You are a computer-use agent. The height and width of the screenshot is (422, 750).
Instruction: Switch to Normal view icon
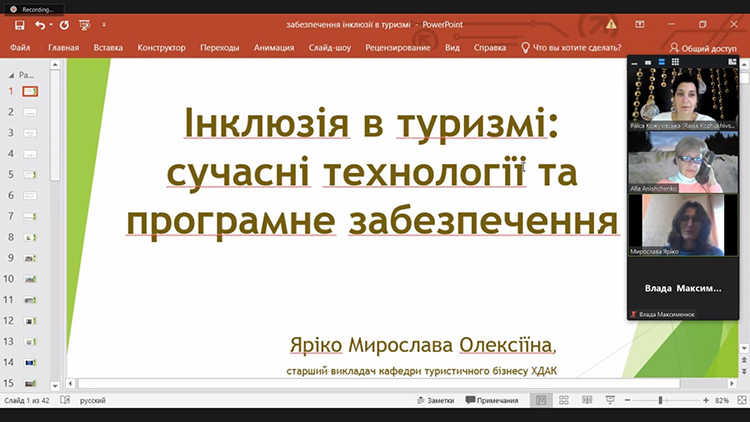541,400
